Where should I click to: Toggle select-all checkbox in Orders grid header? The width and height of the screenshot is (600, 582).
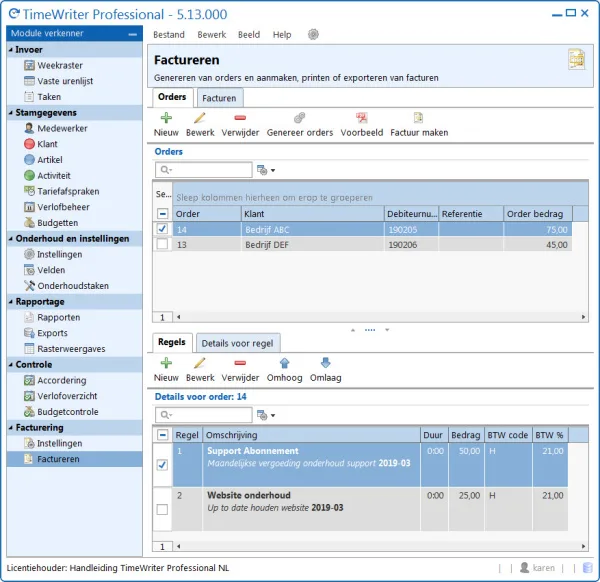click(x=162, y=214)
